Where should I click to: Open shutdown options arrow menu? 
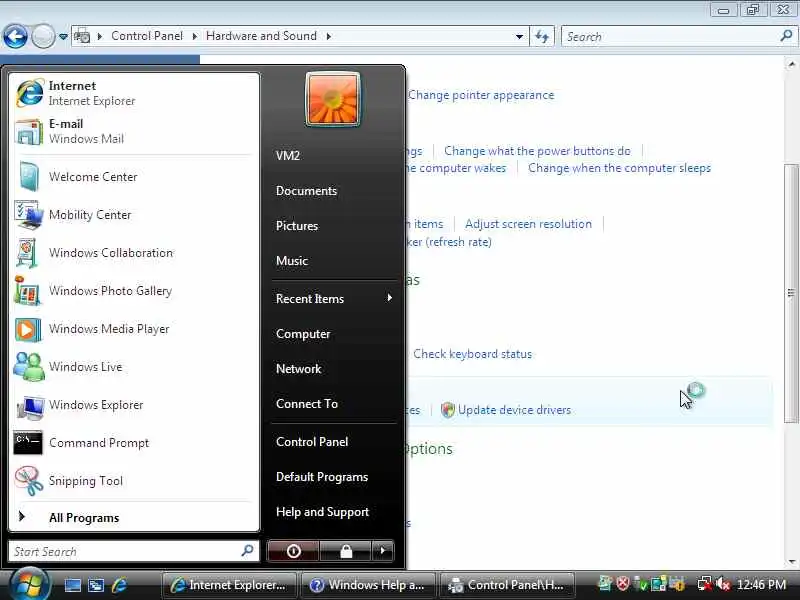[383, 551]
